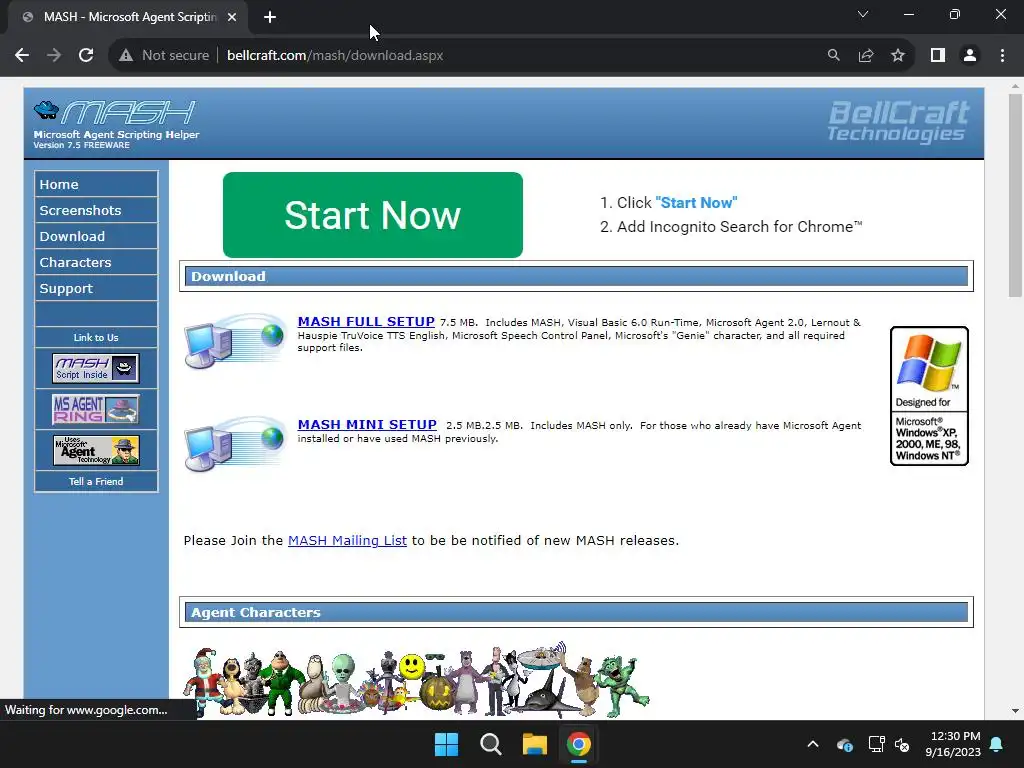Click the Tell a Friend link
The width and height of the screenshot is (1024, 768).
pos(96,481)
